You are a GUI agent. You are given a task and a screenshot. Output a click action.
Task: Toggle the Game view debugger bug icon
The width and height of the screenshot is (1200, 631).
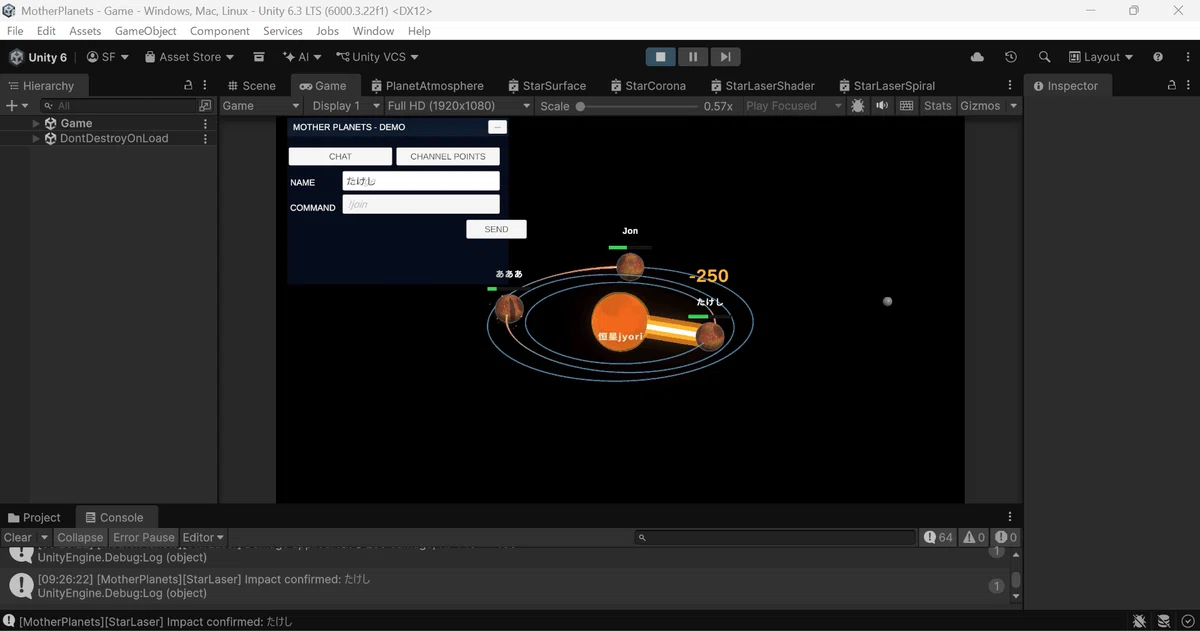(x=858, y=105)
